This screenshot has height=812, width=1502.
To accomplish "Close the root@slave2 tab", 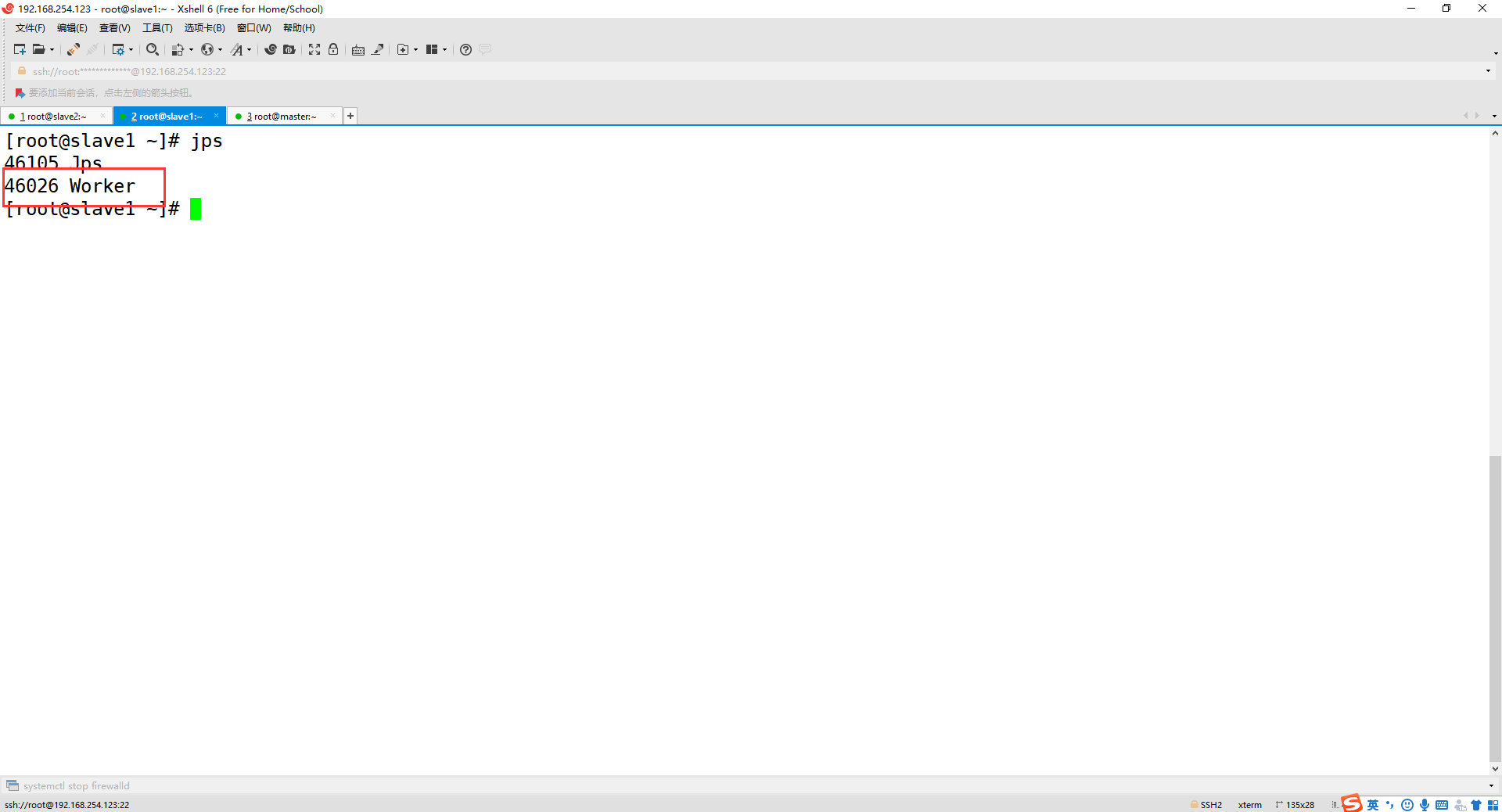I will point(102,116).
